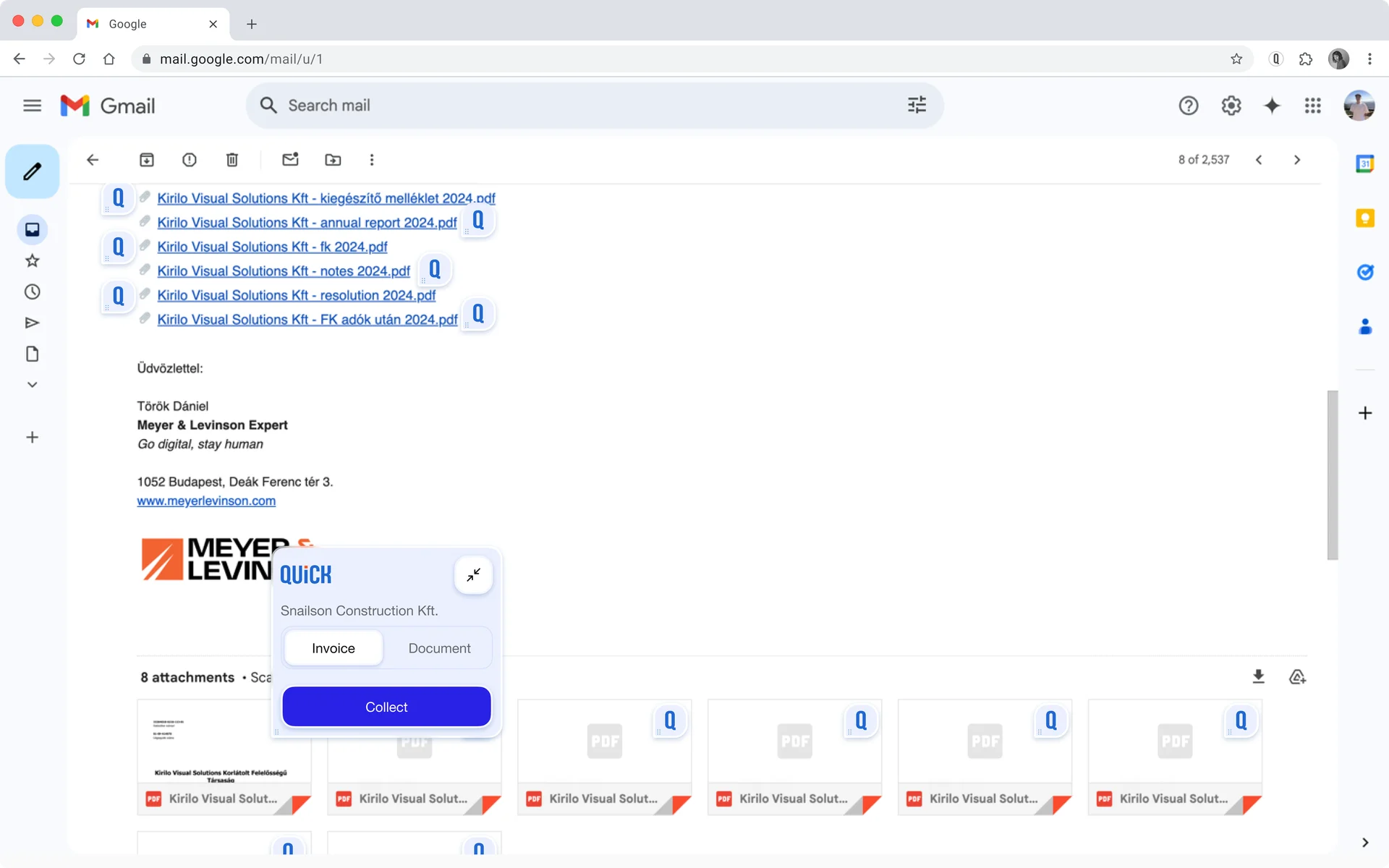Open Contacts side panel

pos(1365,327)
